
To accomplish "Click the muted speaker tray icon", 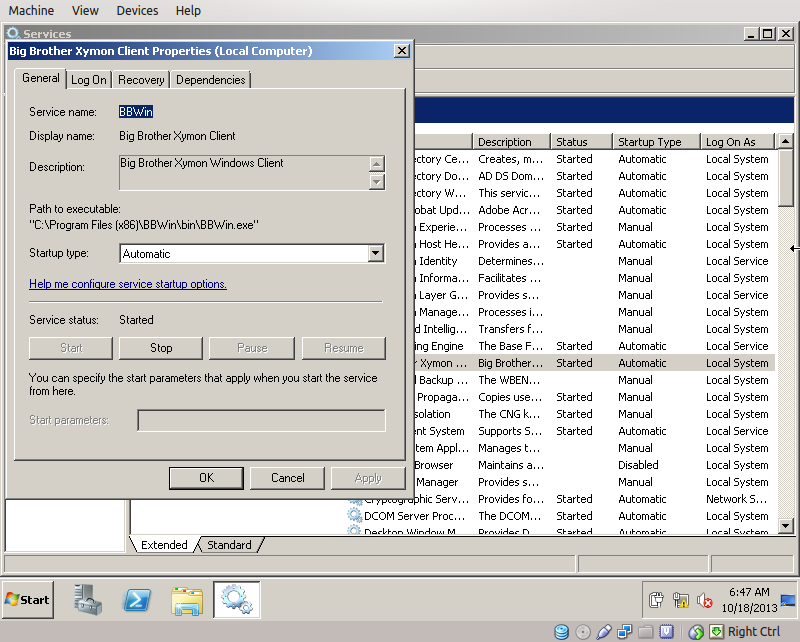I will tap(705, 600).
